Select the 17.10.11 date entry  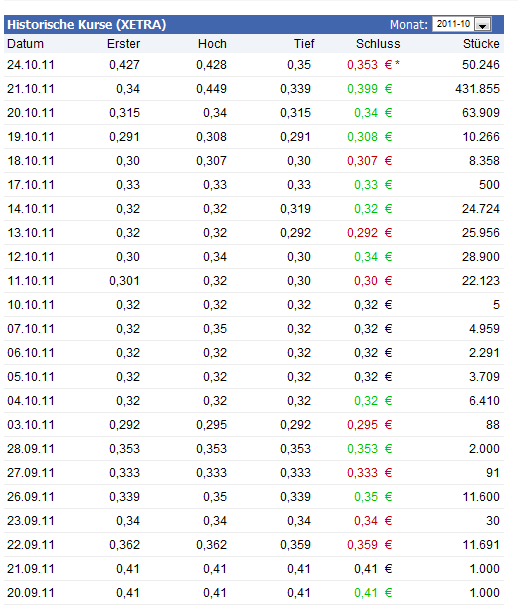(x=31, y=185)
